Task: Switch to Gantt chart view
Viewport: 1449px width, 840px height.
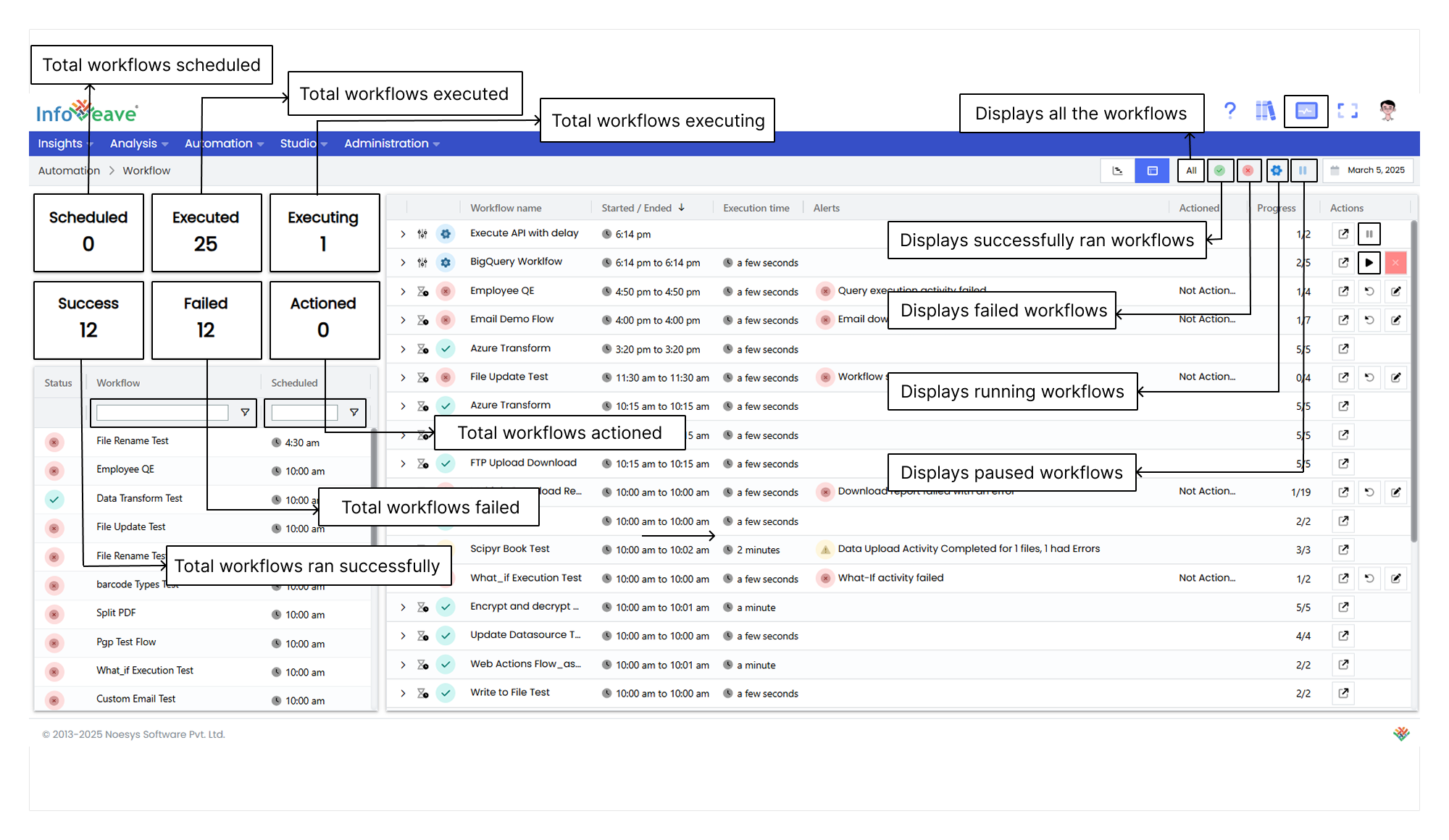Action: 1118,170
